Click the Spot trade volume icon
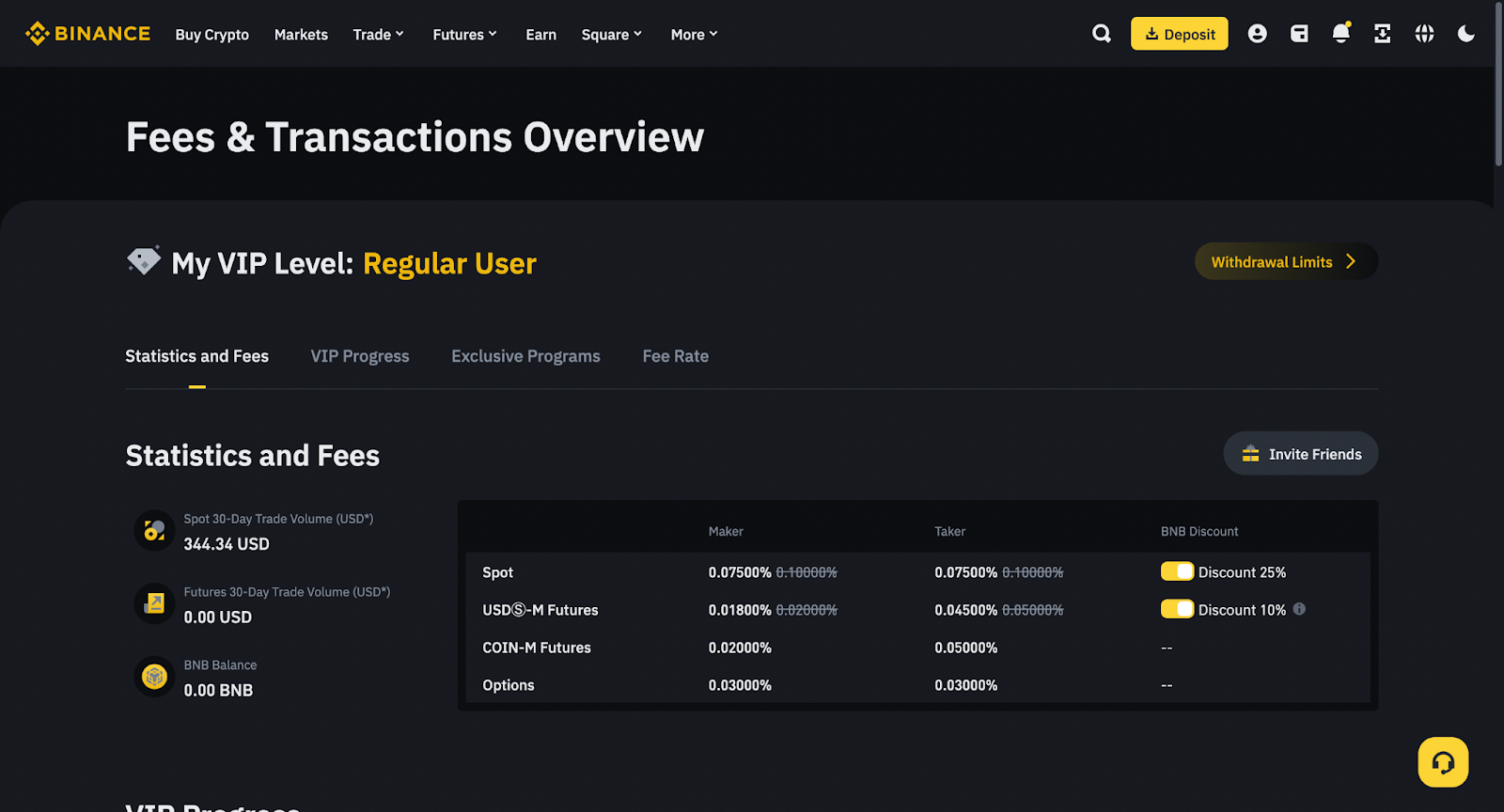Image resolution: width=1504 pixels, height=812 pixels. [x=154, y=531]
